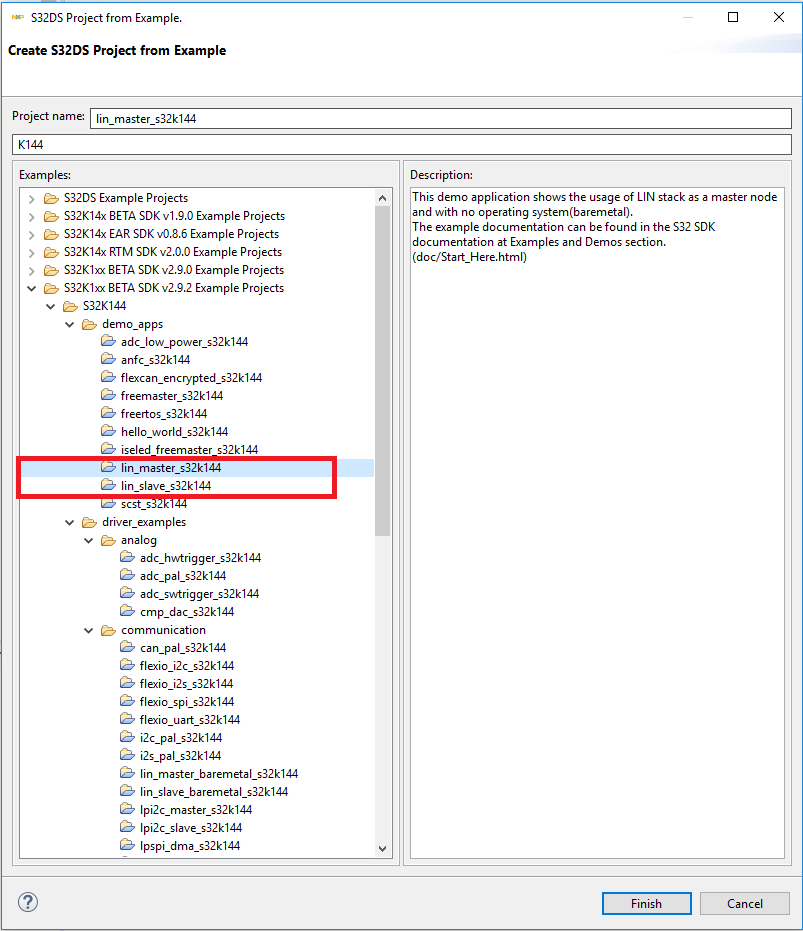Image resolution: width=803 pixels, height=931 pixels.
Task: Select iseled_freemaster_s32k144 folder icon
Action: [108, 449]
